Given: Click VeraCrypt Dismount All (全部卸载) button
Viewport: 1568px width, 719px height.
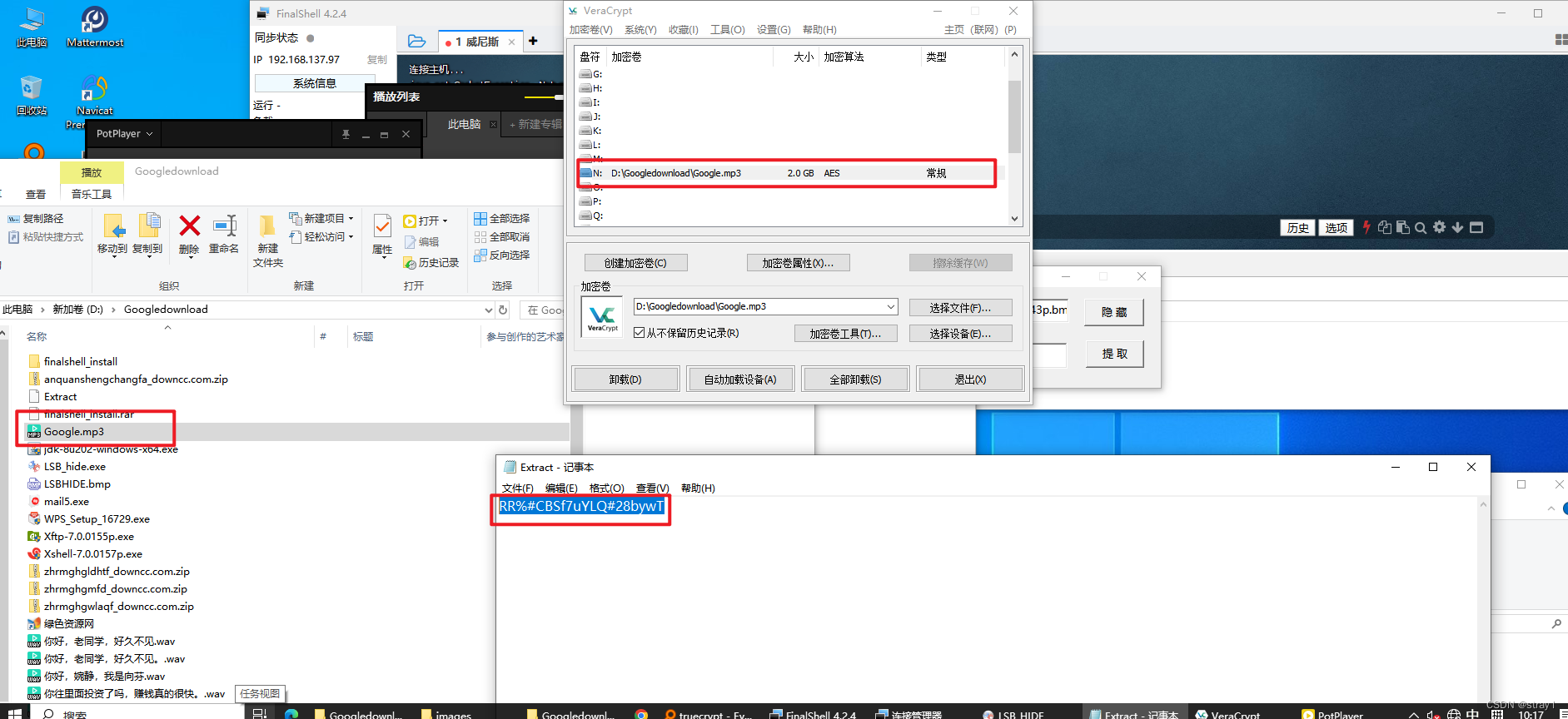Looking at the screenshot, I should click(855, 379).
